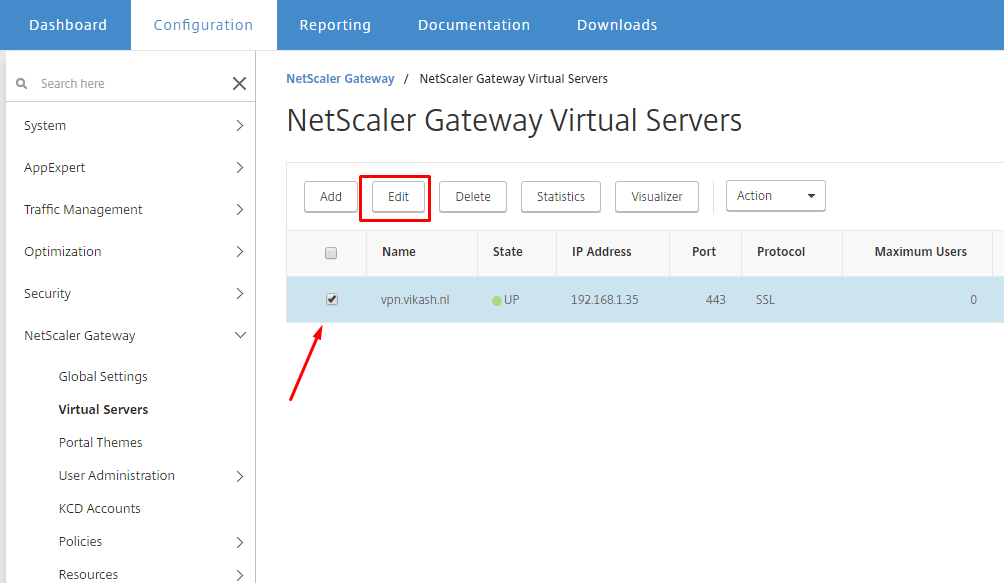The image size is (1004, 583).
Task: Open the Reporting tab
Action: tap(336, 25)
